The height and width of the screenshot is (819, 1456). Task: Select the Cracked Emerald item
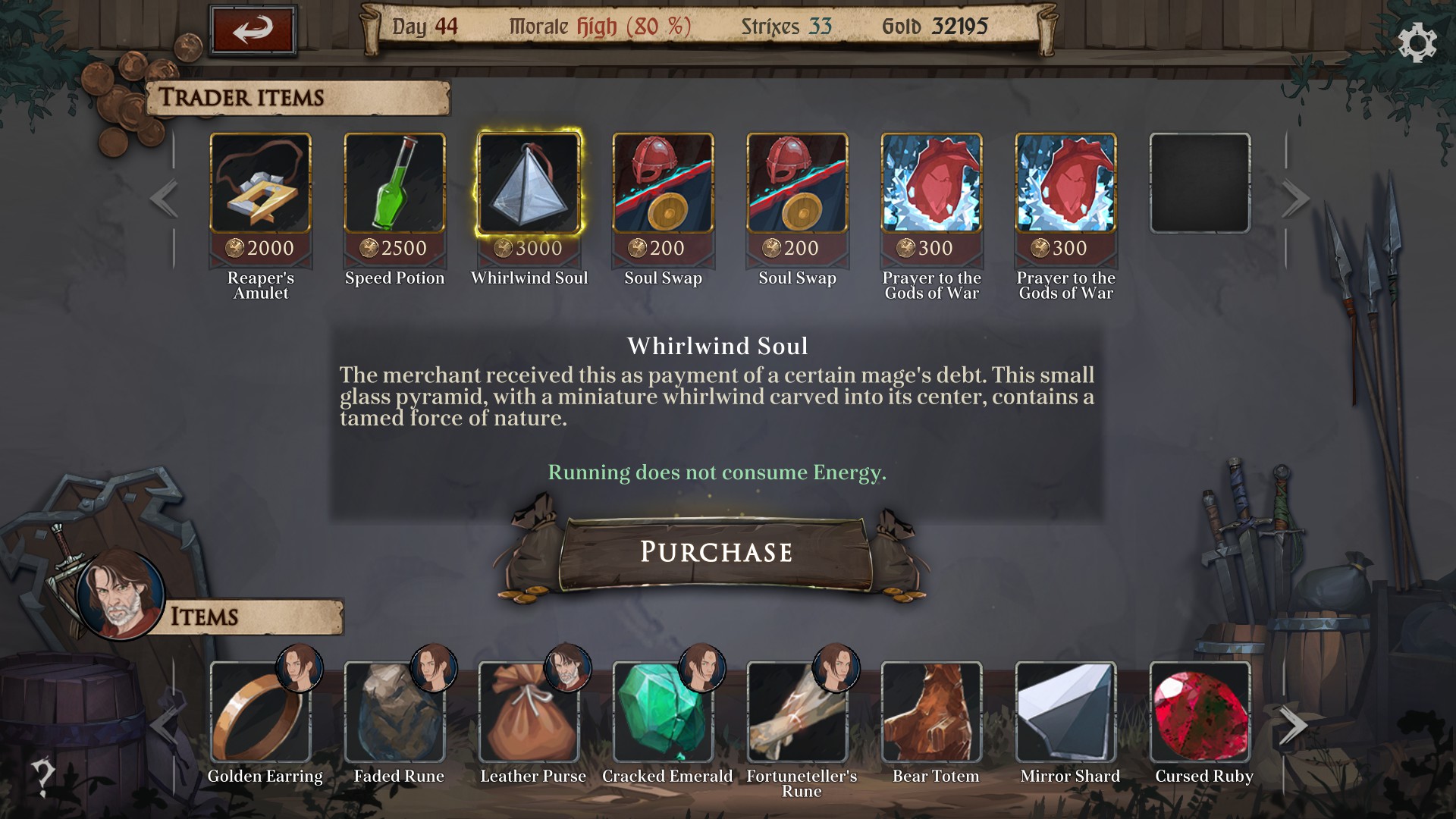pos(664,712)
